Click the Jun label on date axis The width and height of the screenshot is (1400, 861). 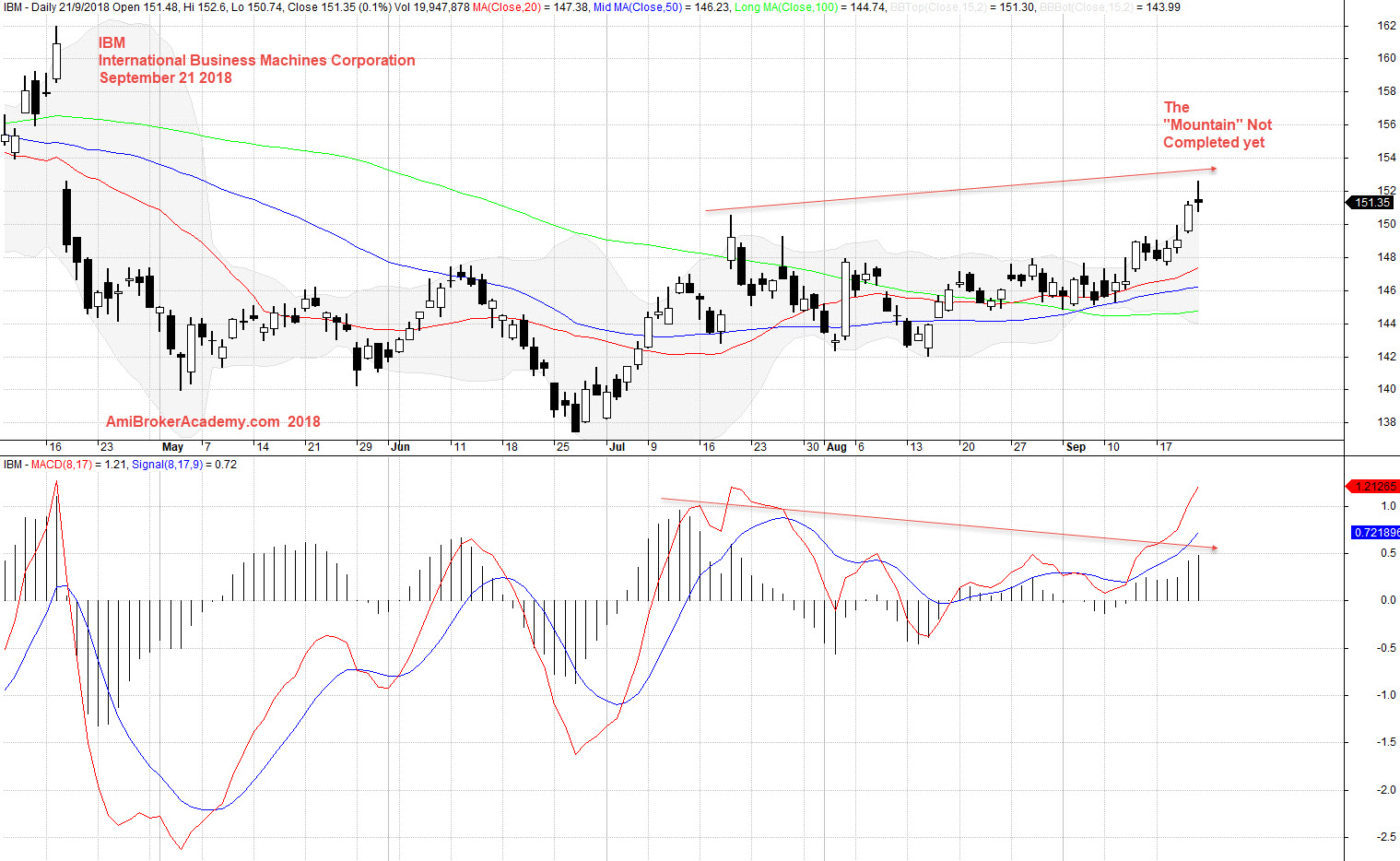pos(401,447)
